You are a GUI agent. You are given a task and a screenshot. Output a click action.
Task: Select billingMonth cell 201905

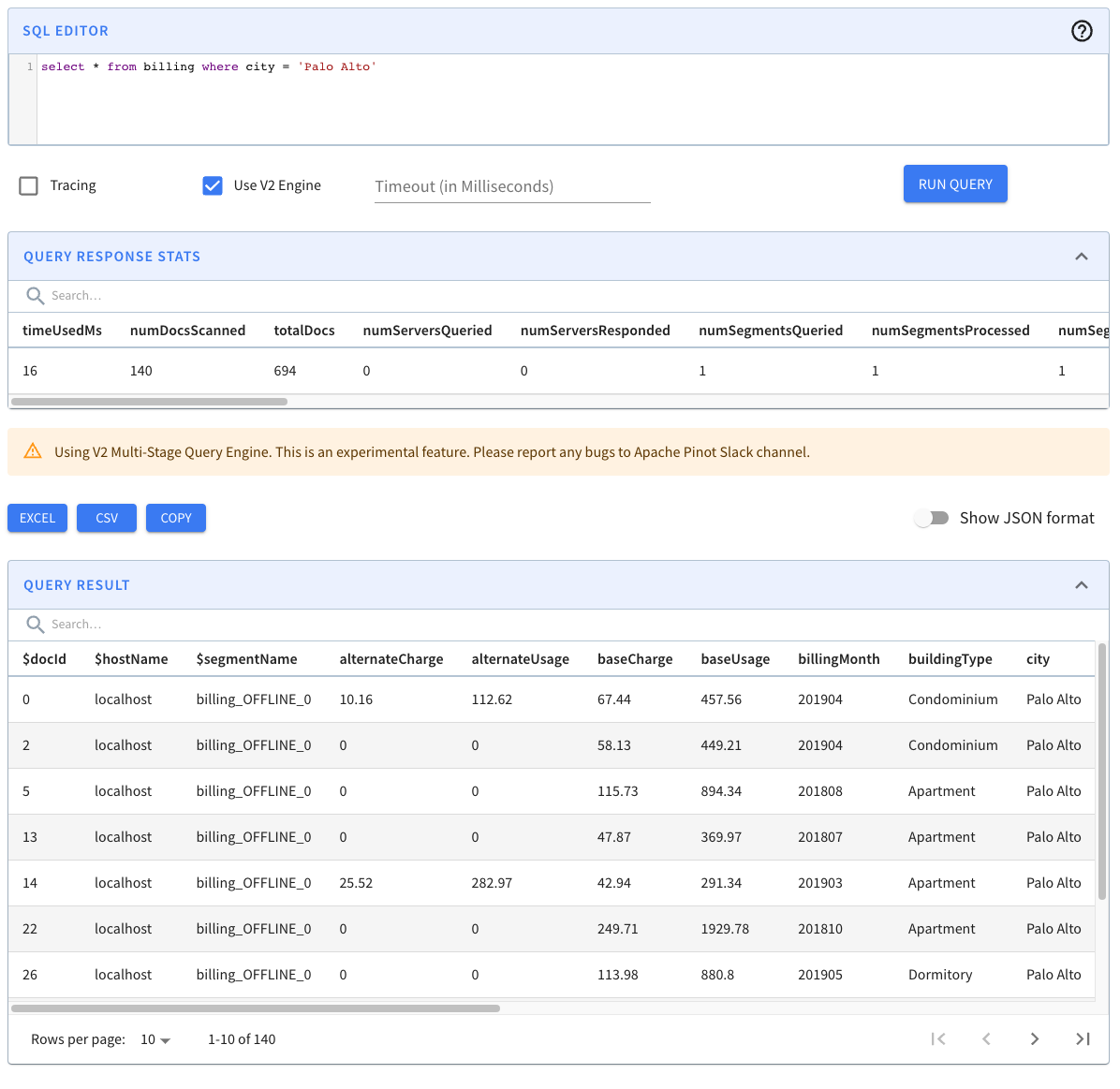click(820, 974)
